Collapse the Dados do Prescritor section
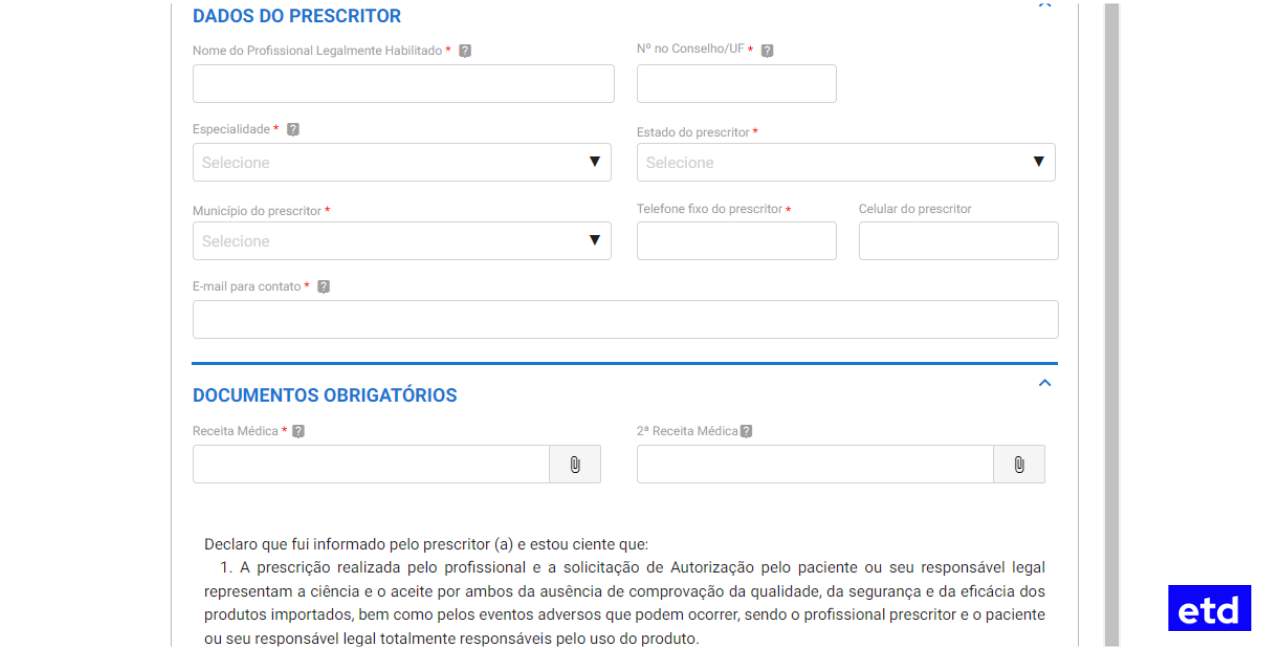The width and height of the screenshot is (1280, 650). [1045, 5]
